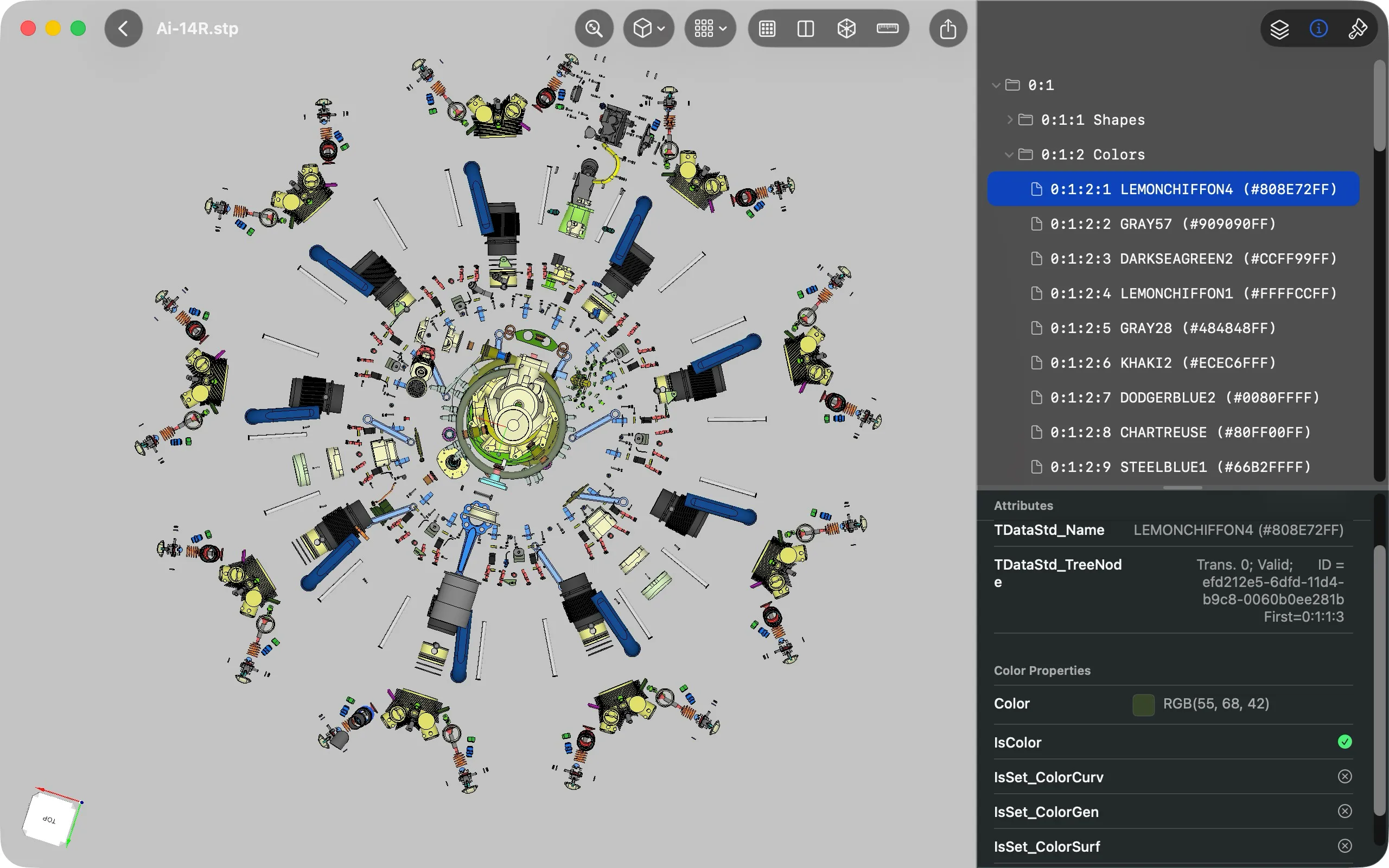Click the share export button
Screen dimensions: 1389x868
(x=948, y=29)
